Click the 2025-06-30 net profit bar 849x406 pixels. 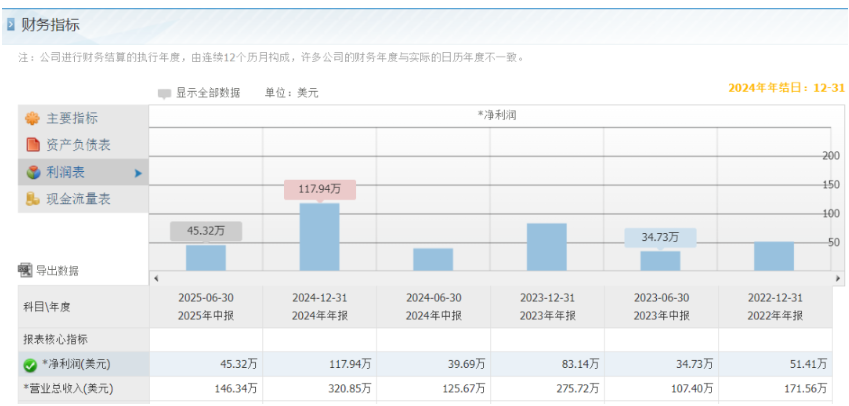[206, 258]
